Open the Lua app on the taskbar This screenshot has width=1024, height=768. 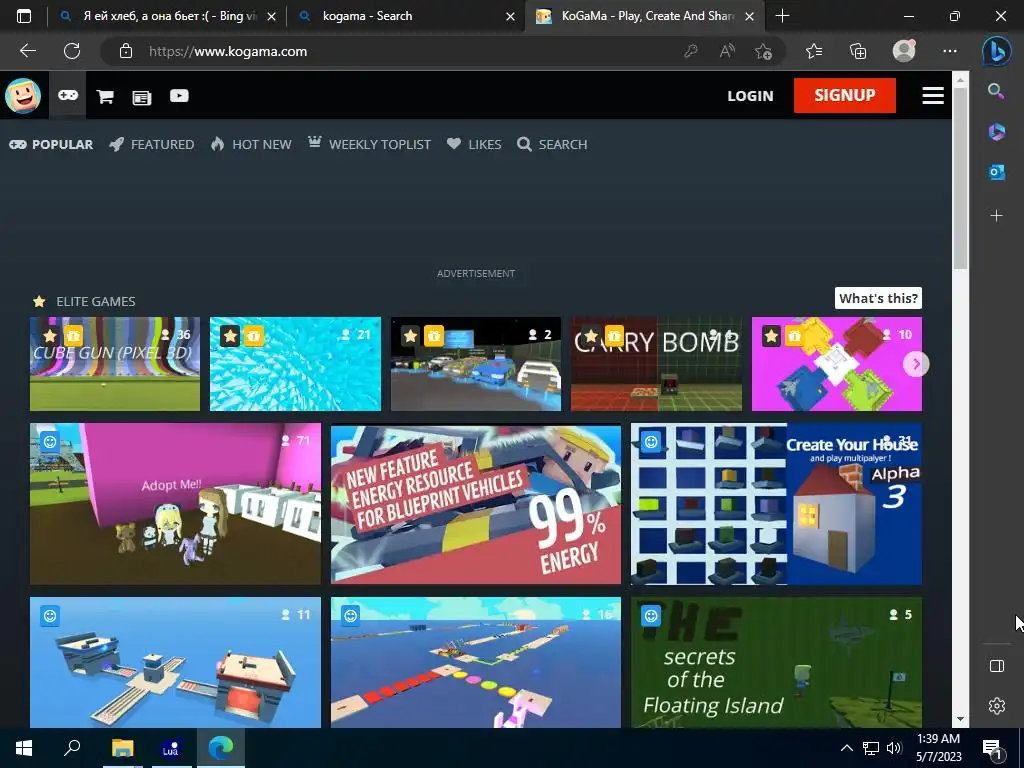(170, 748)
